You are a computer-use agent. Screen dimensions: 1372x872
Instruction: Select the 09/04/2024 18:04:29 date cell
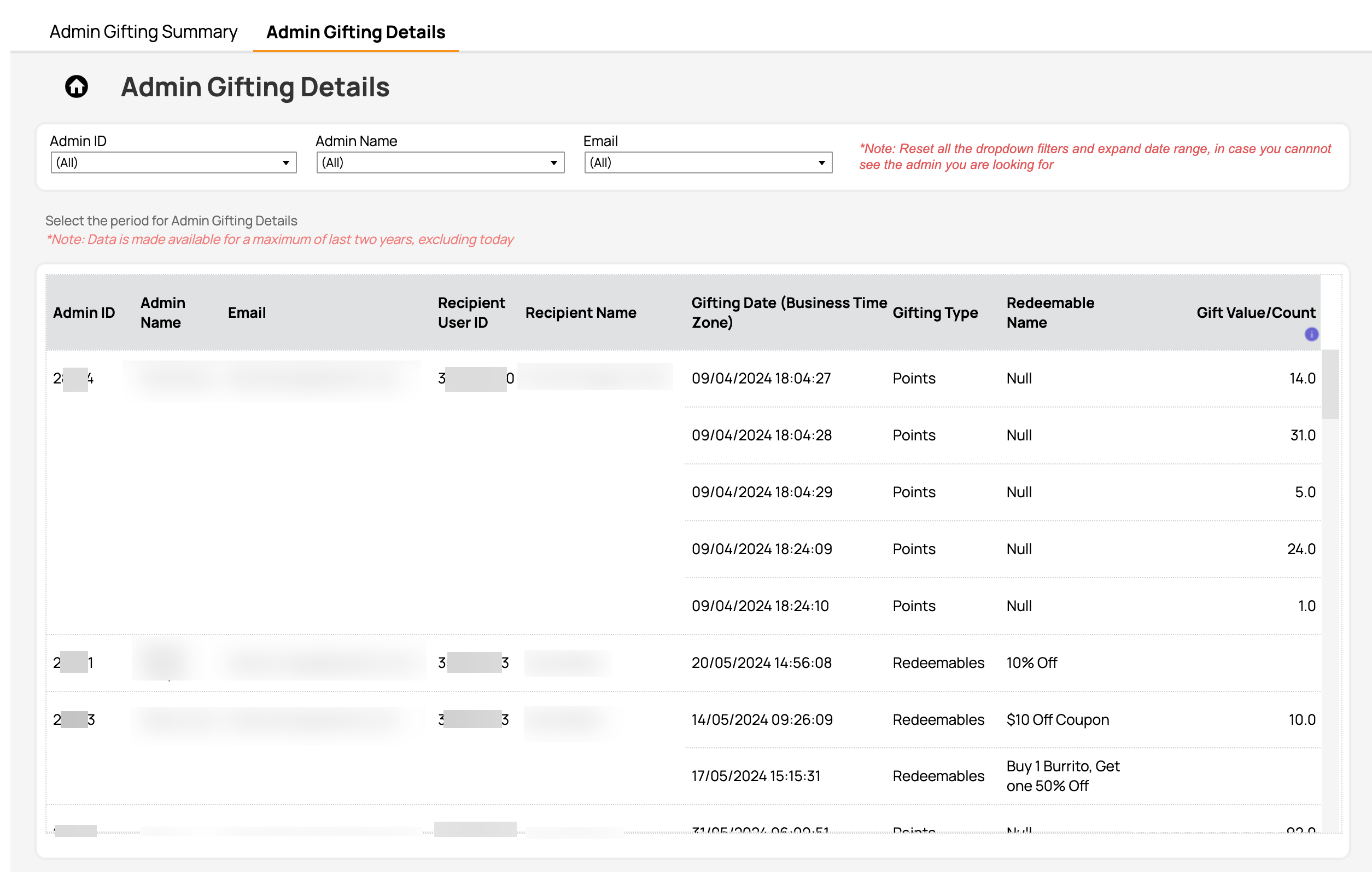pos(762,492)
